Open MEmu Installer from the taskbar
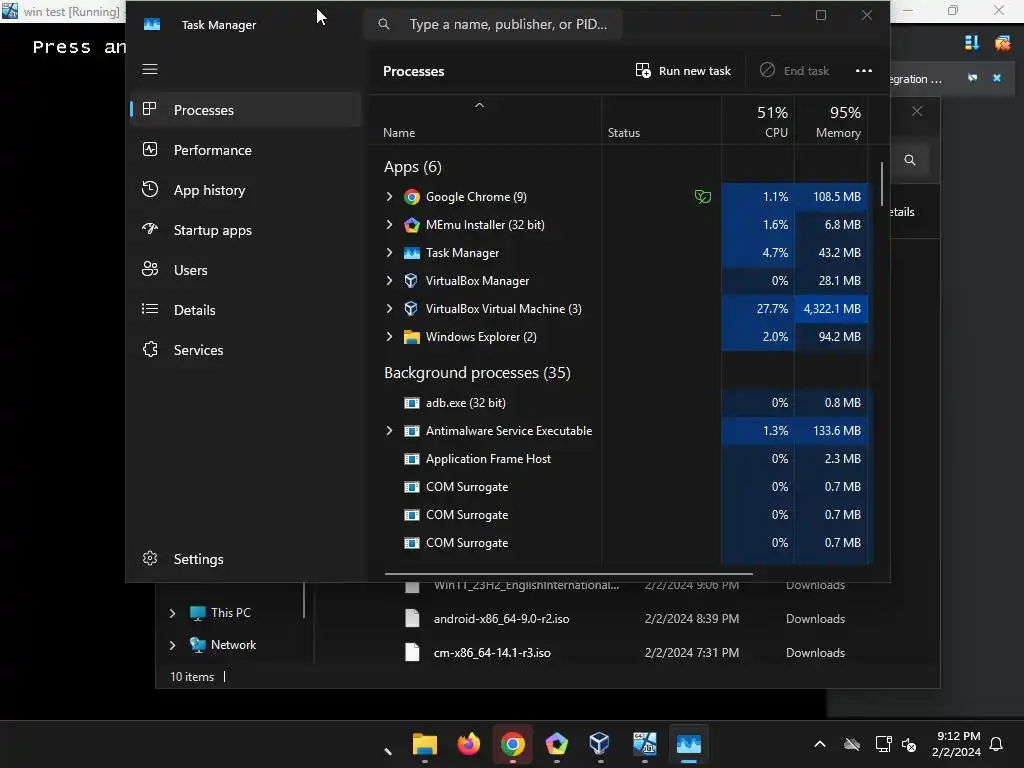This screenshot has height=768, width=1024. pos(556,744)
